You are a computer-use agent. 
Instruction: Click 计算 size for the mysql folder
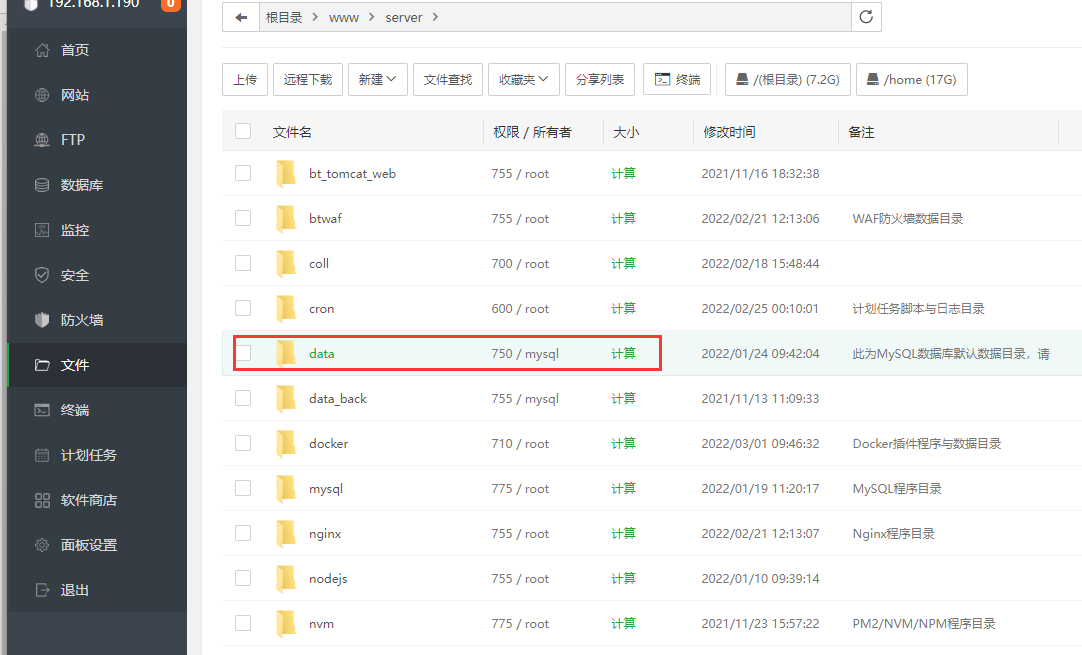623,488
